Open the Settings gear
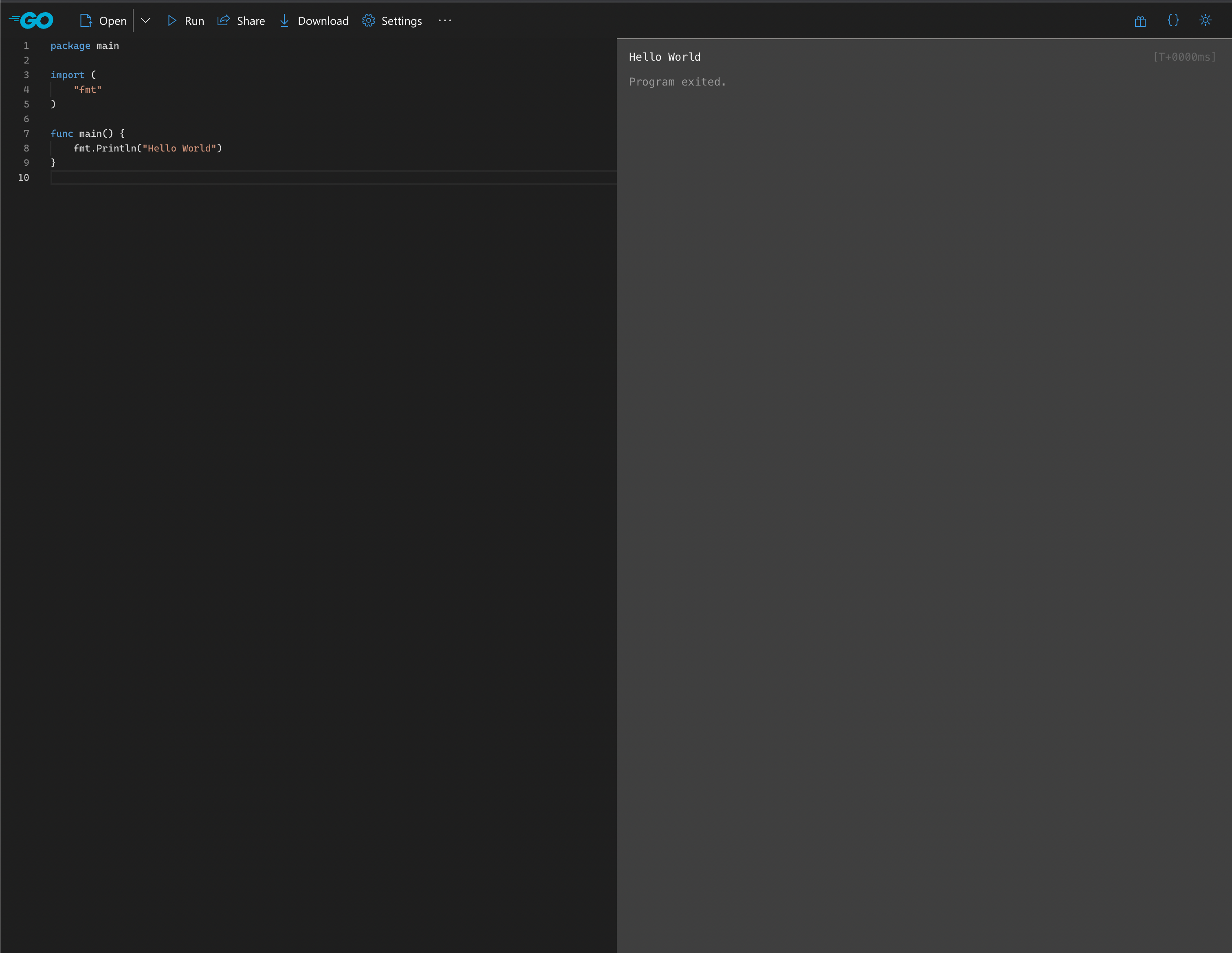The image size is (1232, 953). 392,21
